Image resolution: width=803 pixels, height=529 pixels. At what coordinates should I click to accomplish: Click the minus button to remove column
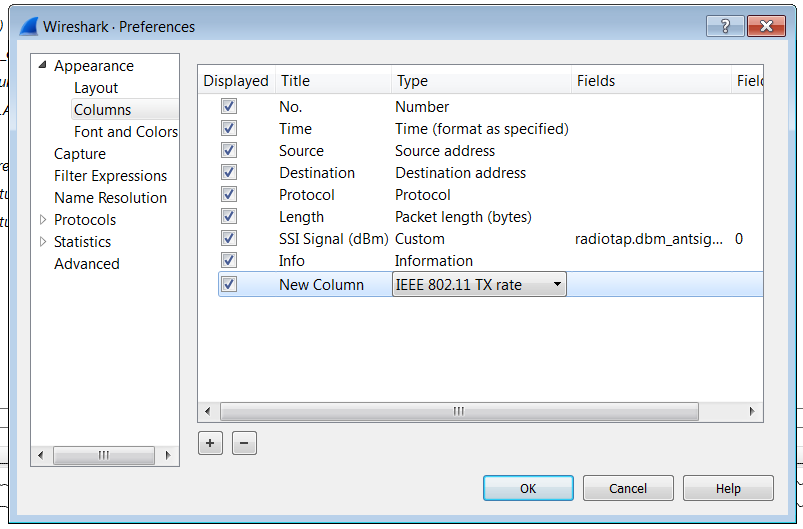coord(244,443)
